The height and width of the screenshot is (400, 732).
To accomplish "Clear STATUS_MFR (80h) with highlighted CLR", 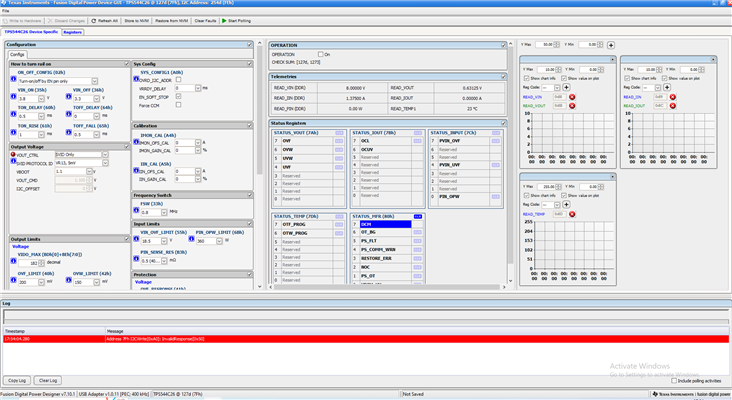I will point(417,217).
